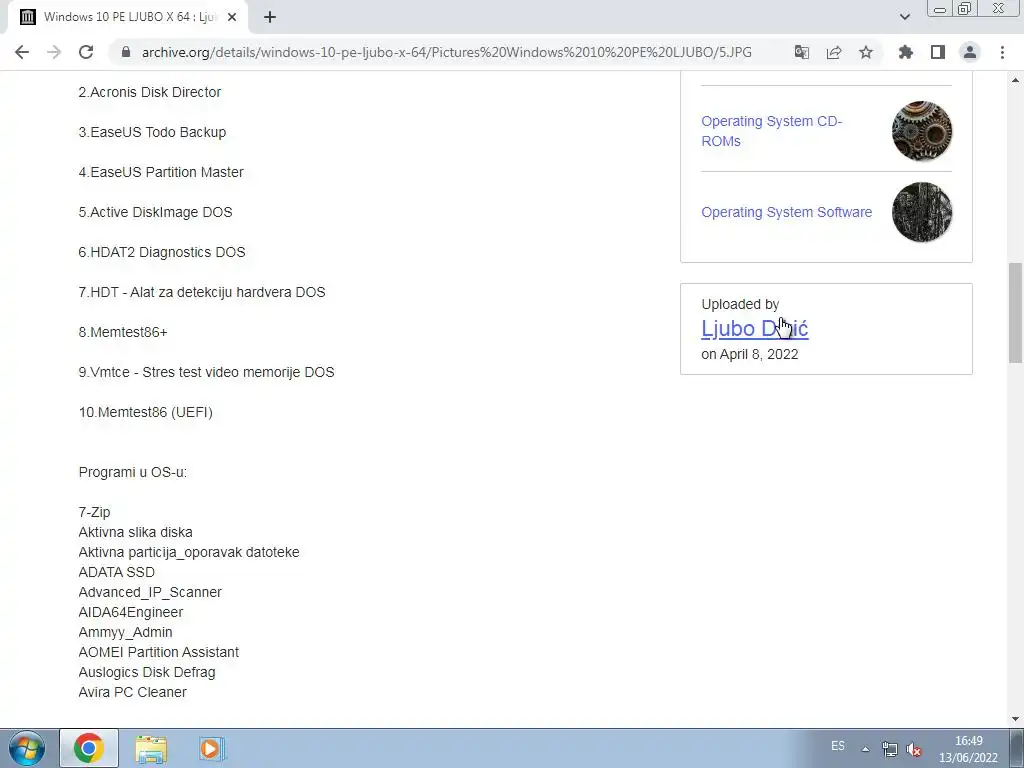Share this page icon in address bar
1024x768 pixels.
pos(834,52)
